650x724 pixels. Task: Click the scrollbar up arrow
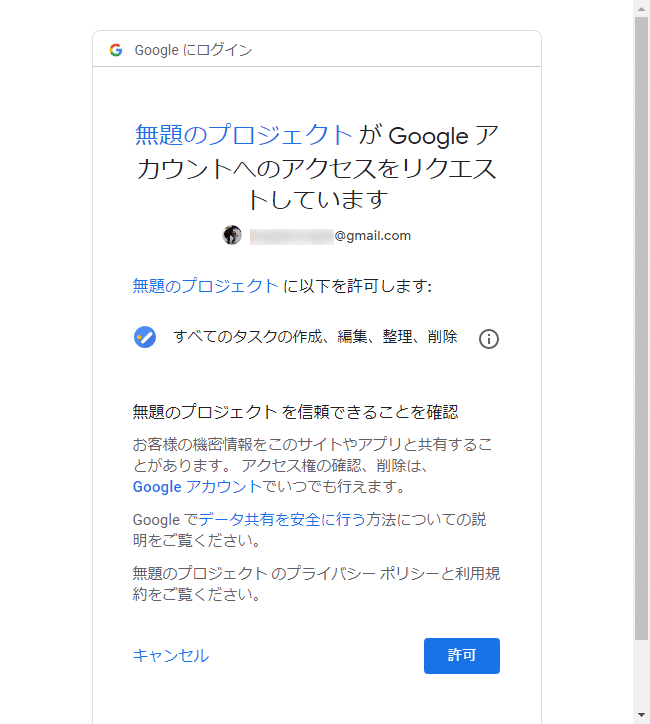[x=642, y=8]
